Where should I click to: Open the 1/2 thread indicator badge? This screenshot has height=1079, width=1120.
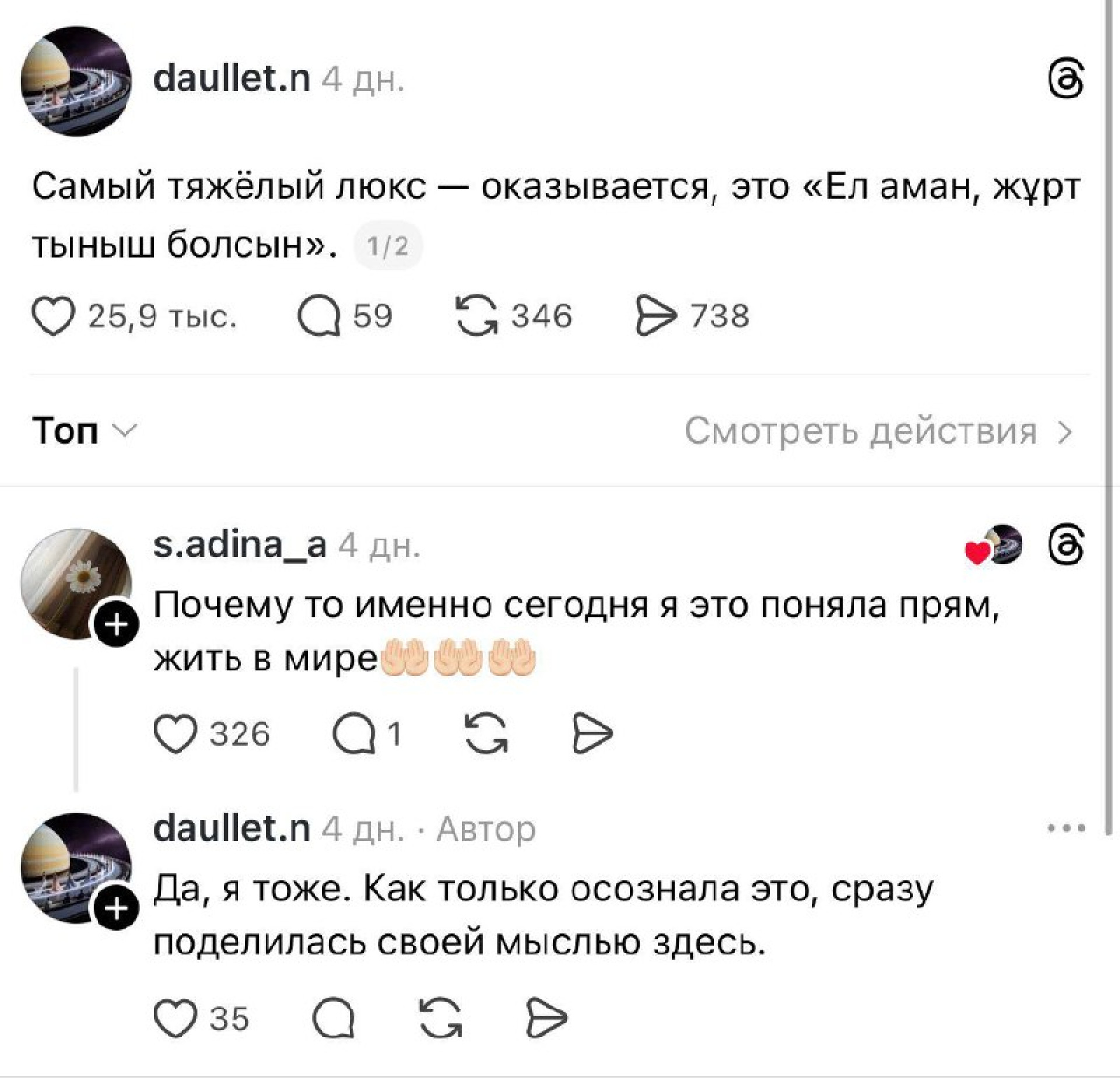click(x=388, y=247)
